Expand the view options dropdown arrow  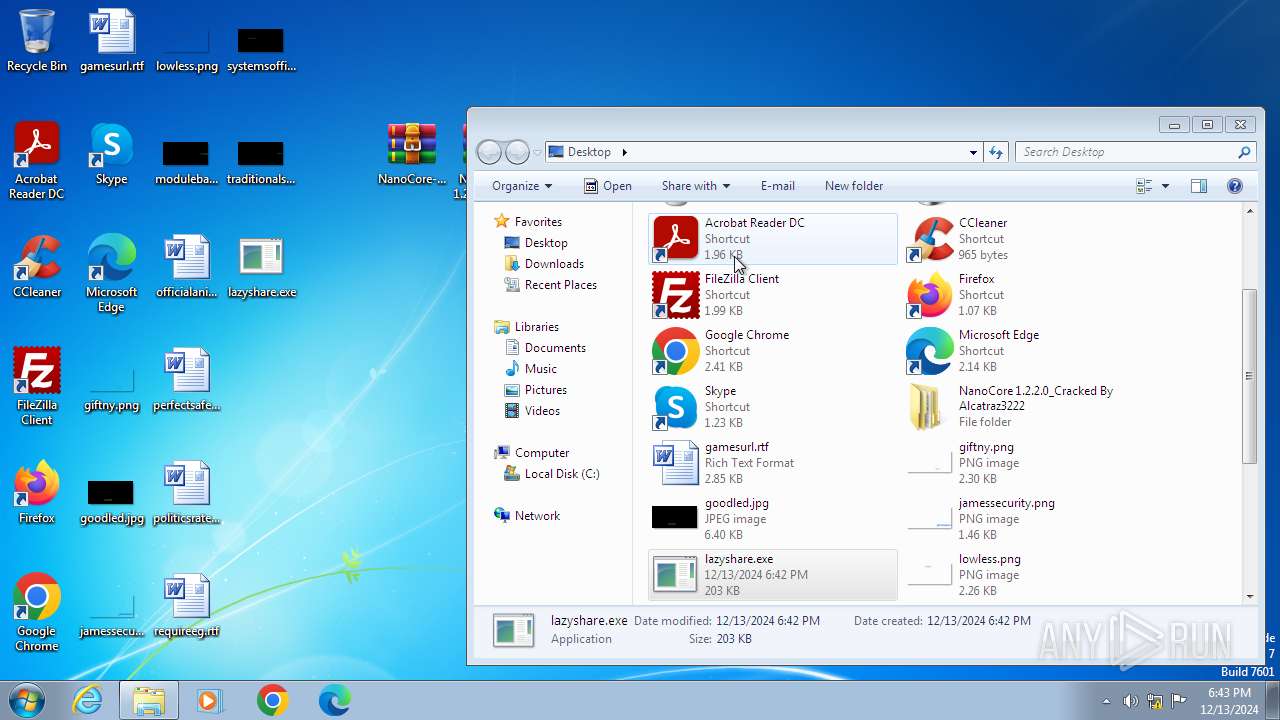pos(1165,186)
